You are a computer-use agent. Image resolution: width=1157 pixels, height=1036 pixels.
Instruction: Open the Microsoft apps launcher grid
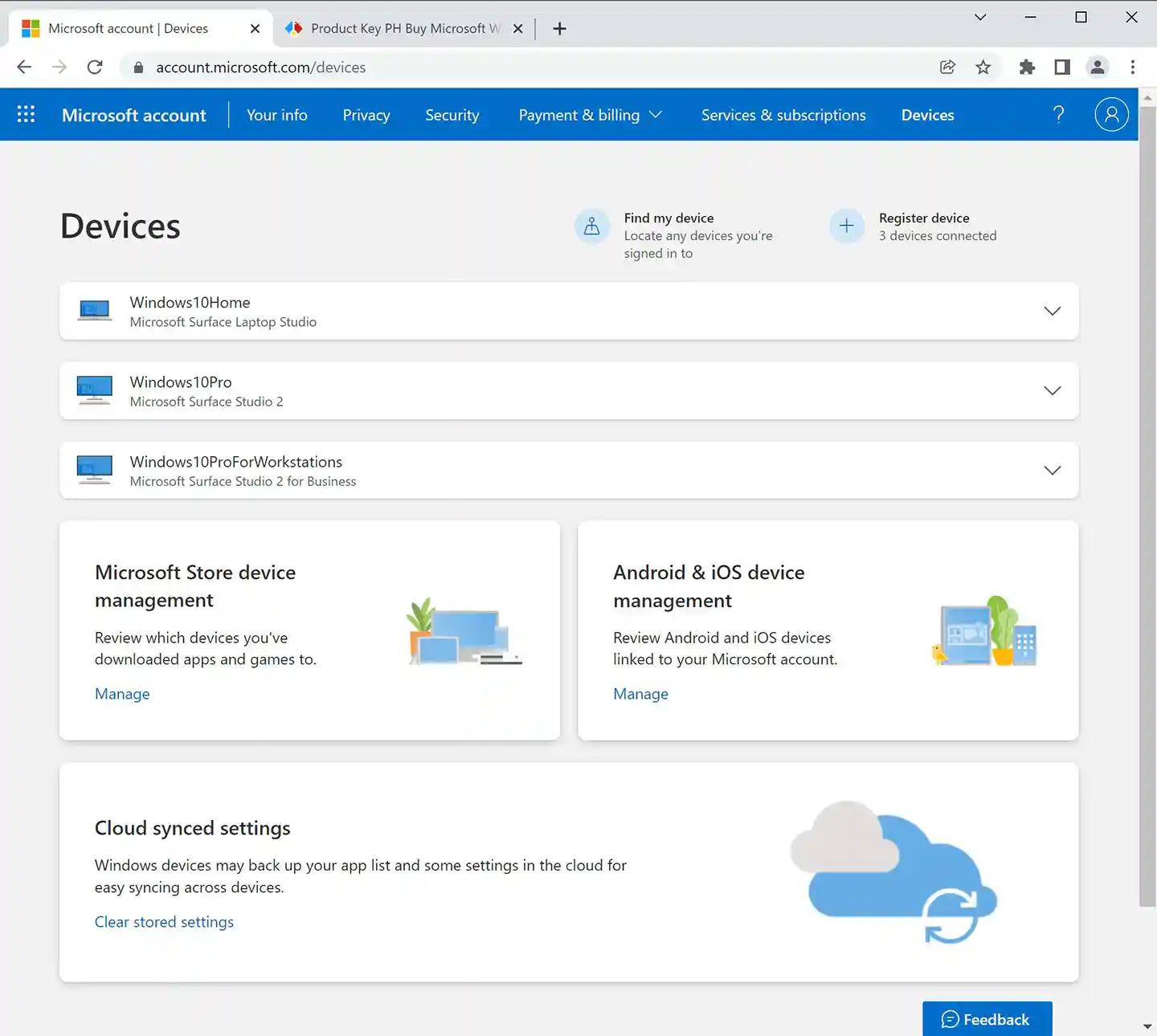click(x=26, y=115)
